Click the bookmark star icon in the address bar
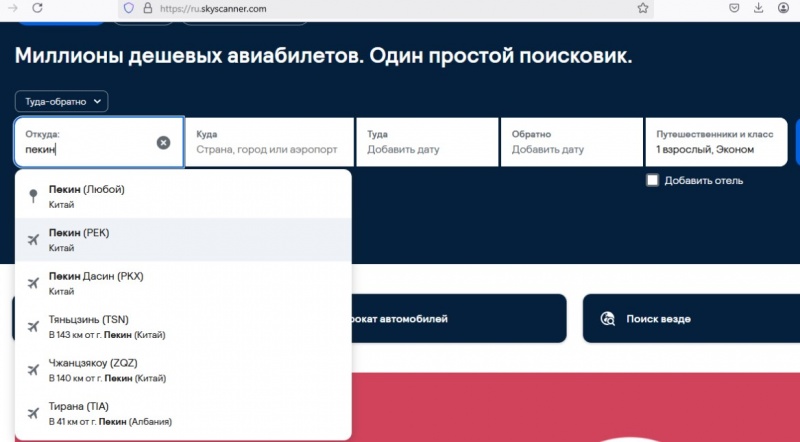The width and height of the screenshot is (800, 442). pyautogui.click(x=642, y=8)
